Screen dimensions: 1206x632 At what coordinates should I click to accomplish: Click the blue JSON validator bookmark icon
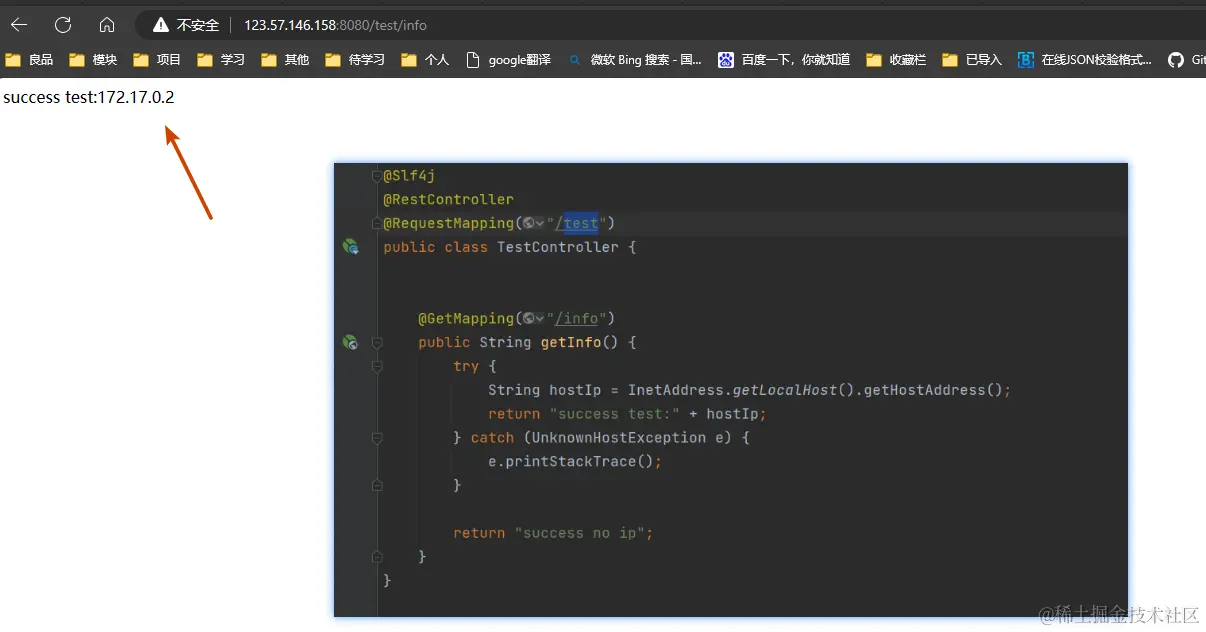[1026, 60]
